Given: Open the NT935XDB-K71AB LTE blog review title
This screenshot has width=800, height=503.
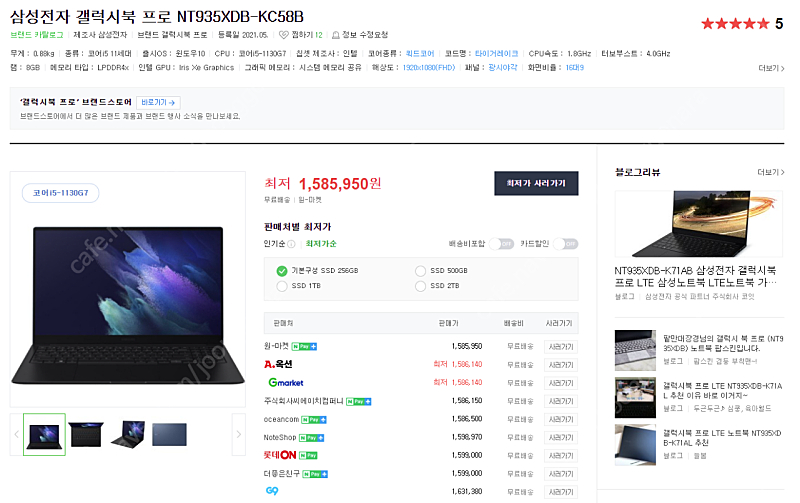Looking at the screenshot, I should click(695, 276).
